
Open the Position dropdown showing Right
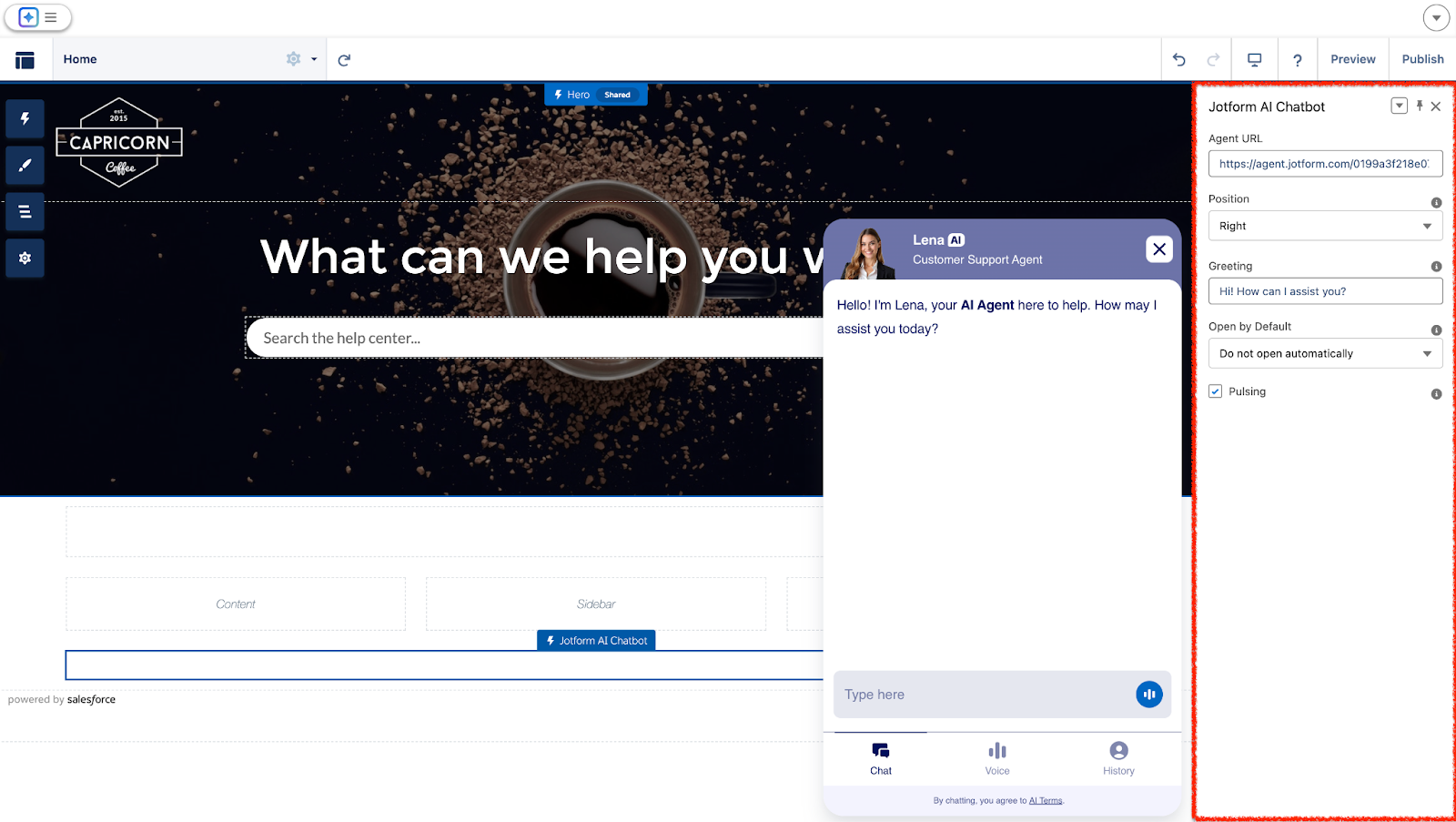click(1325, 225)
